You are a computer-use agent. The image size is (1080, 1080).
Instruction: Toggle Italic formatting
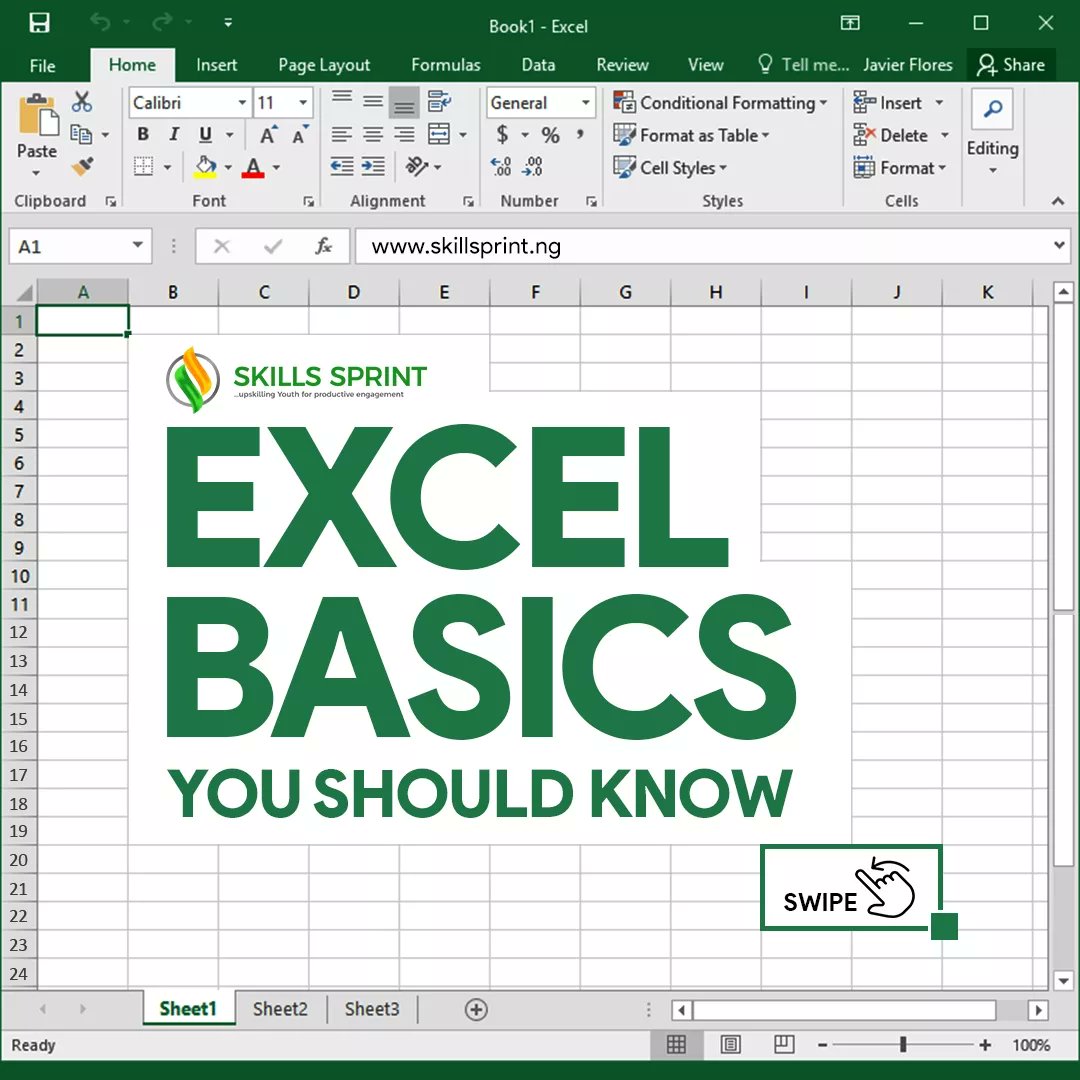pyautogui.click(x=174, y=134)
